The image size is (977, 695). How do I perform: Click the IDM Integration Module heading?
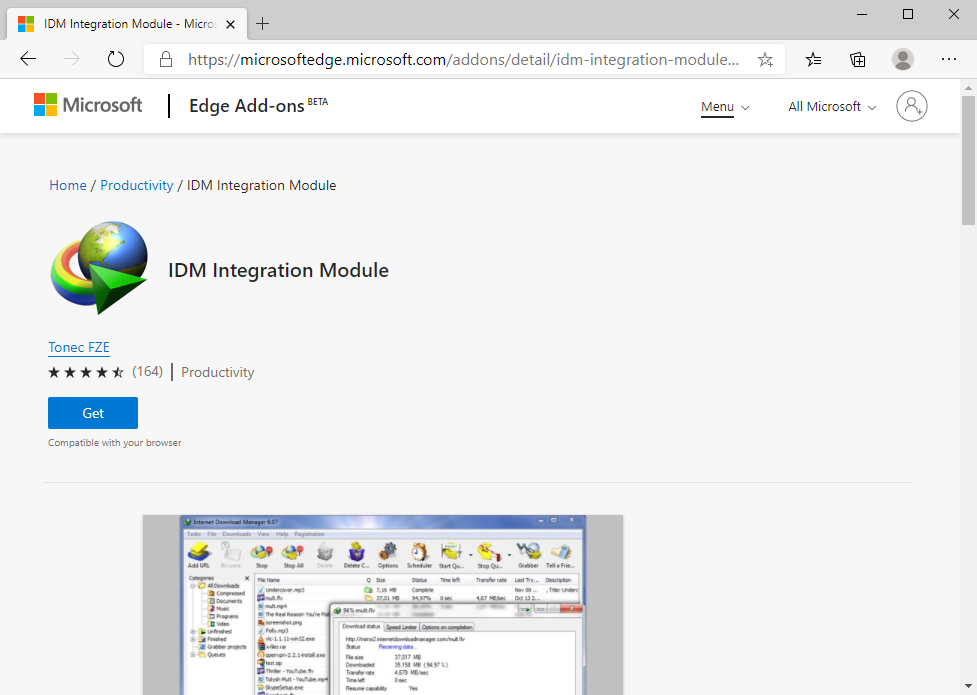pos(278,270)
